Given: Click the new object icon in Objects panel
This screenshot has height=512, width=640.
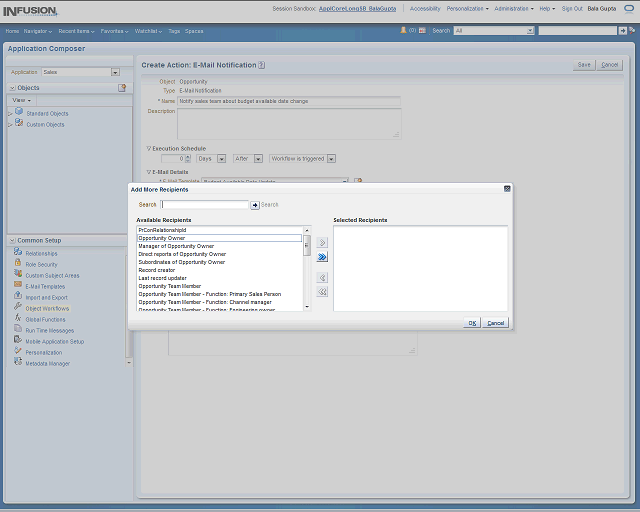Looking at the screenshot, I should [122, 88].
